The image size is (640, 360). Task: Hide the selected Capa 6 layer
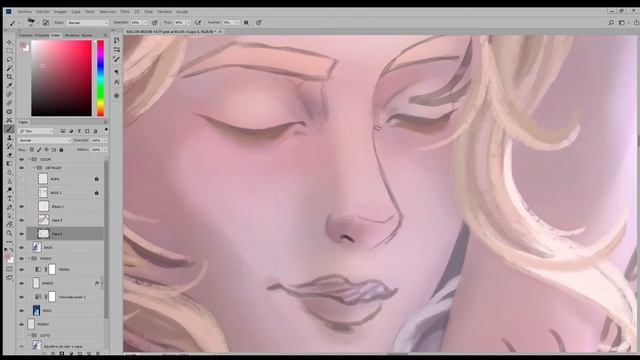click(x=22, y=234)
